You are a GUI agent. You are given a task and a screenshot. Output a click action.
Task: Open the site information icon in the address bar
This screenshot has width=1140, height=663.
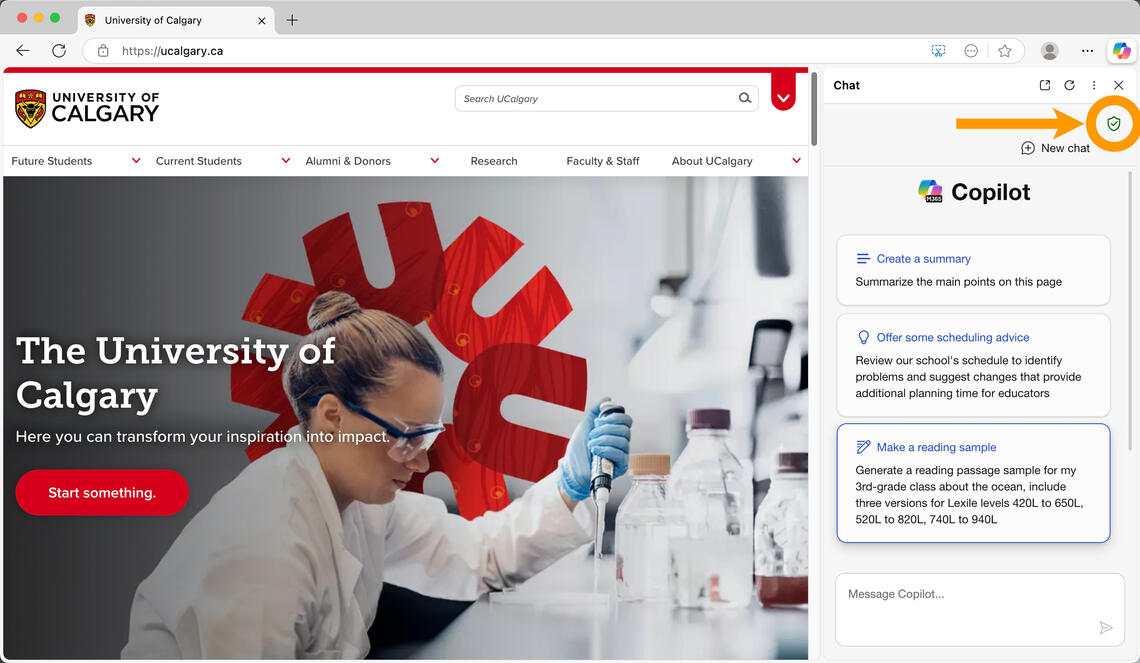(103, 50)
